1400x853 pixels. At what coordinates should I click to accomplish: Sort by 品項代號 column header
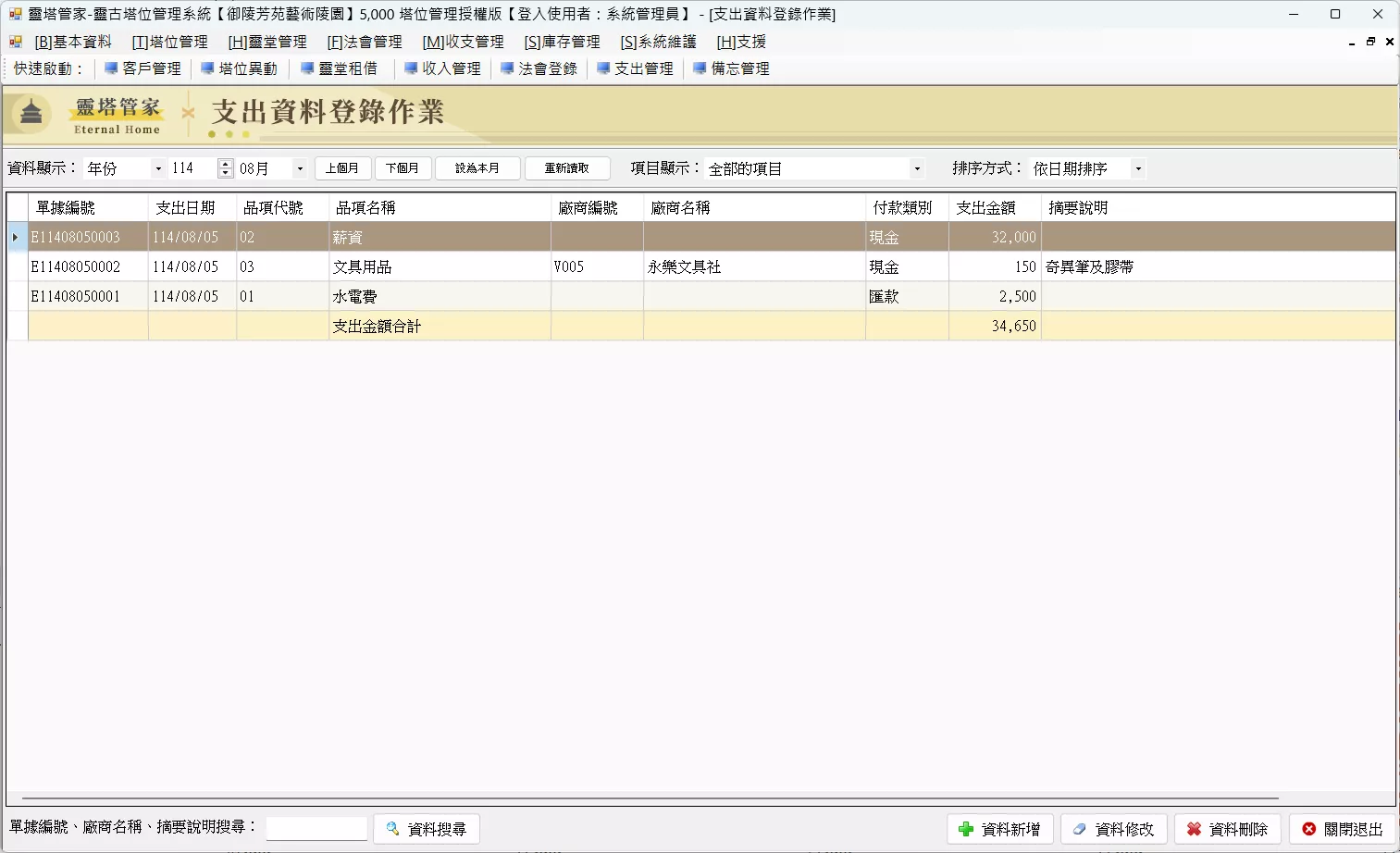(282, 208)
